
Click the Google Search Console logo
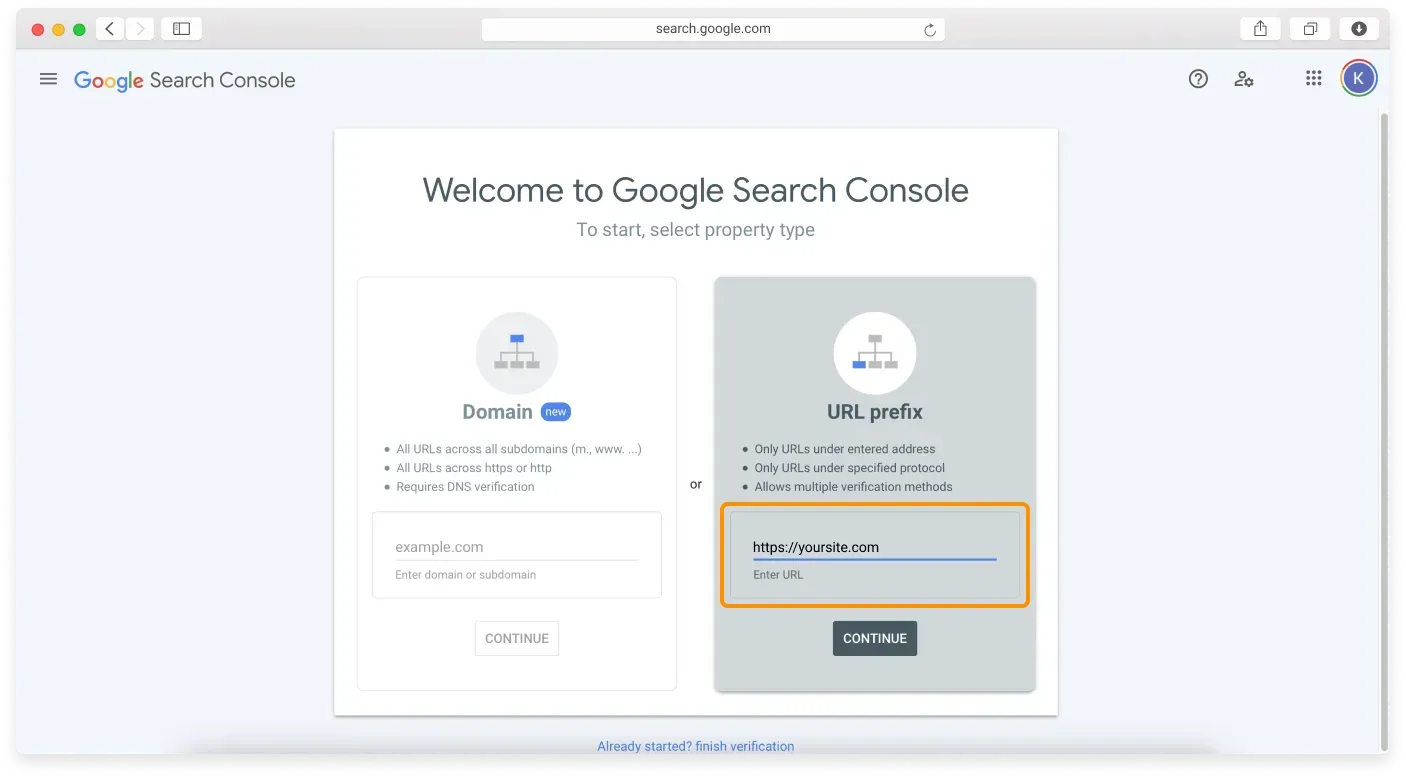(x=185, y=81)
